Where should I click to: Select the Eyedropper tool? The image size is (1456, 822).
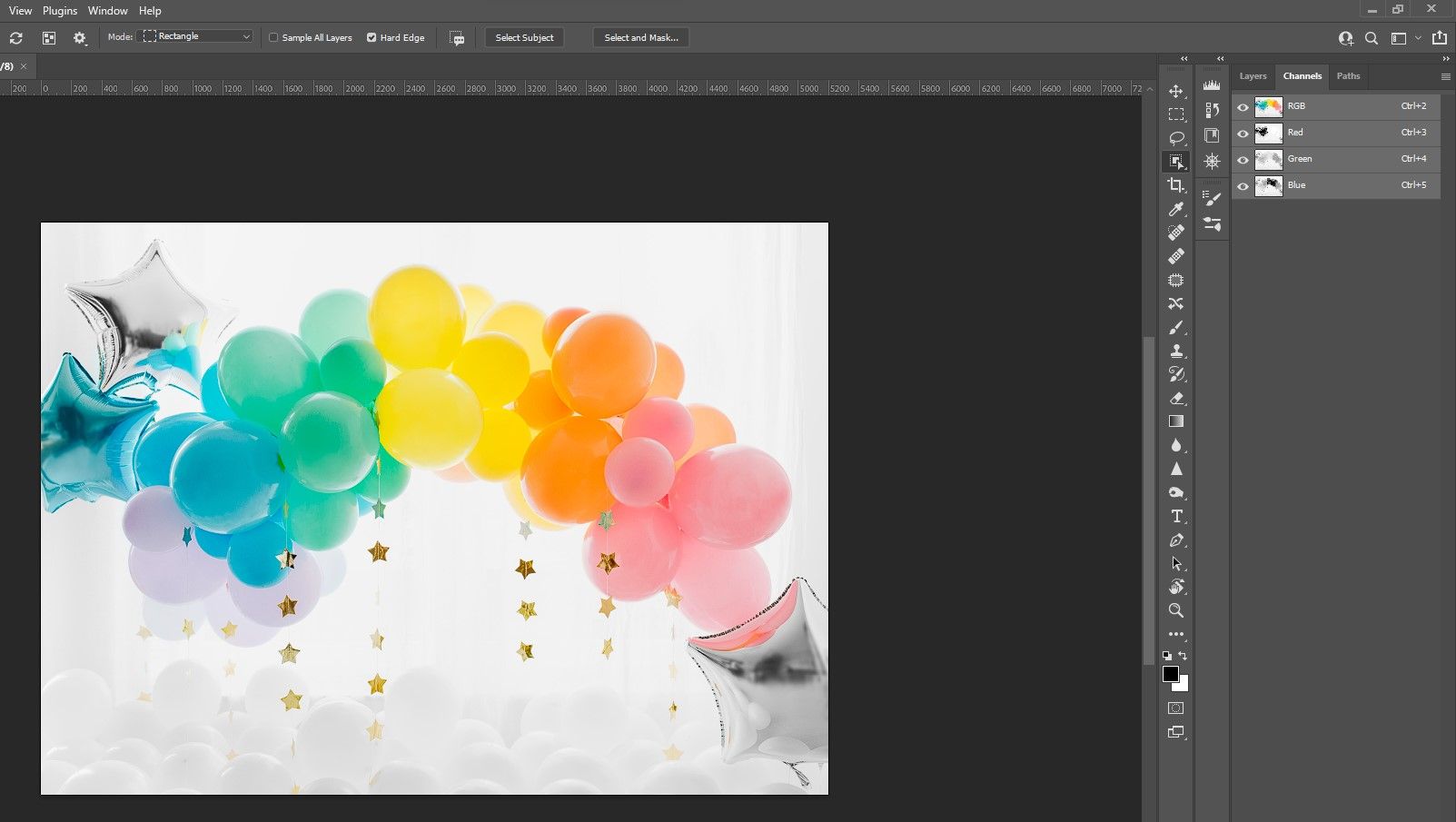point(1175,209)
